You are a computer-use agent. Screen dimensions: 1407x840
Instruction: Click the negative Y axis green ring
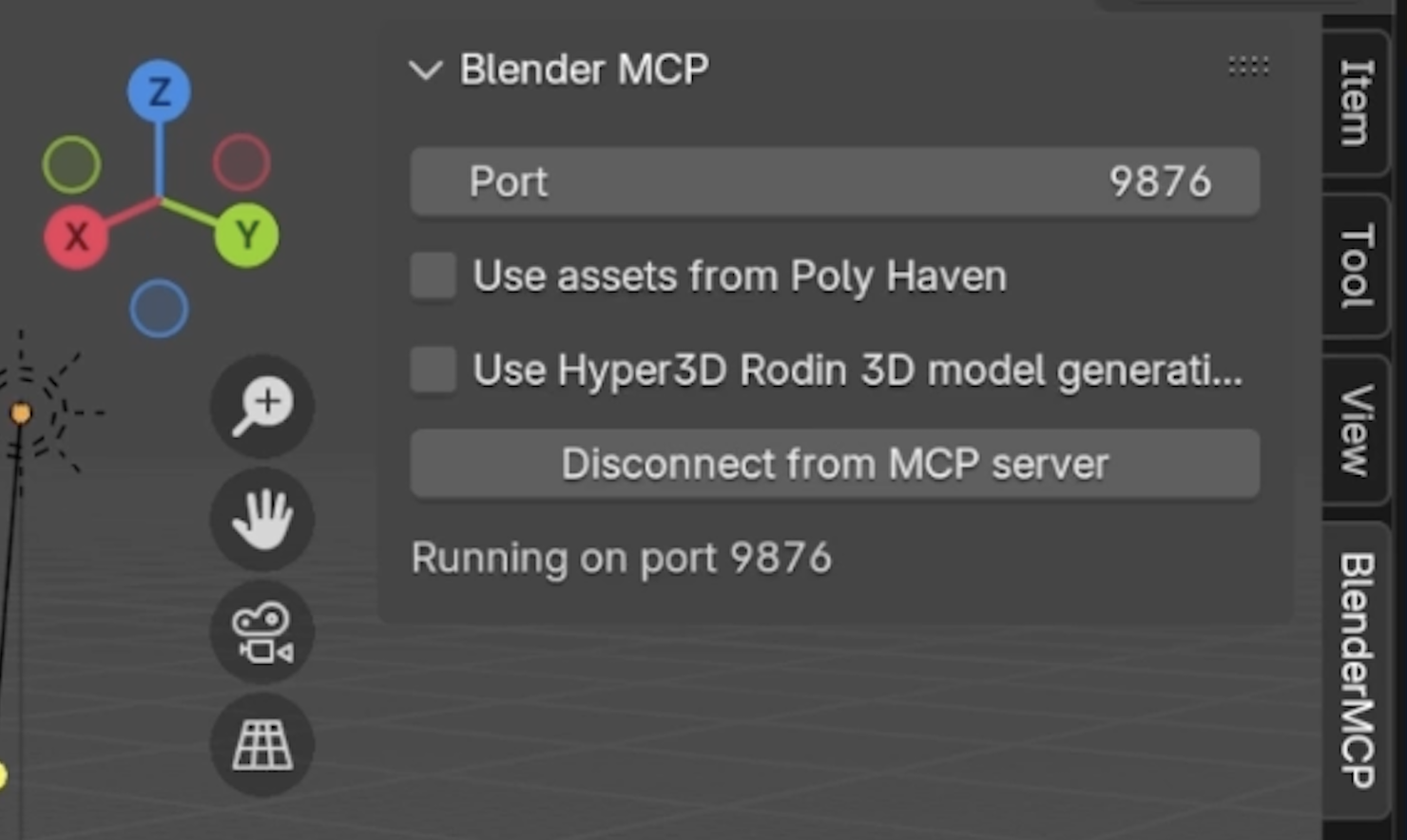(x=71, y=163)
